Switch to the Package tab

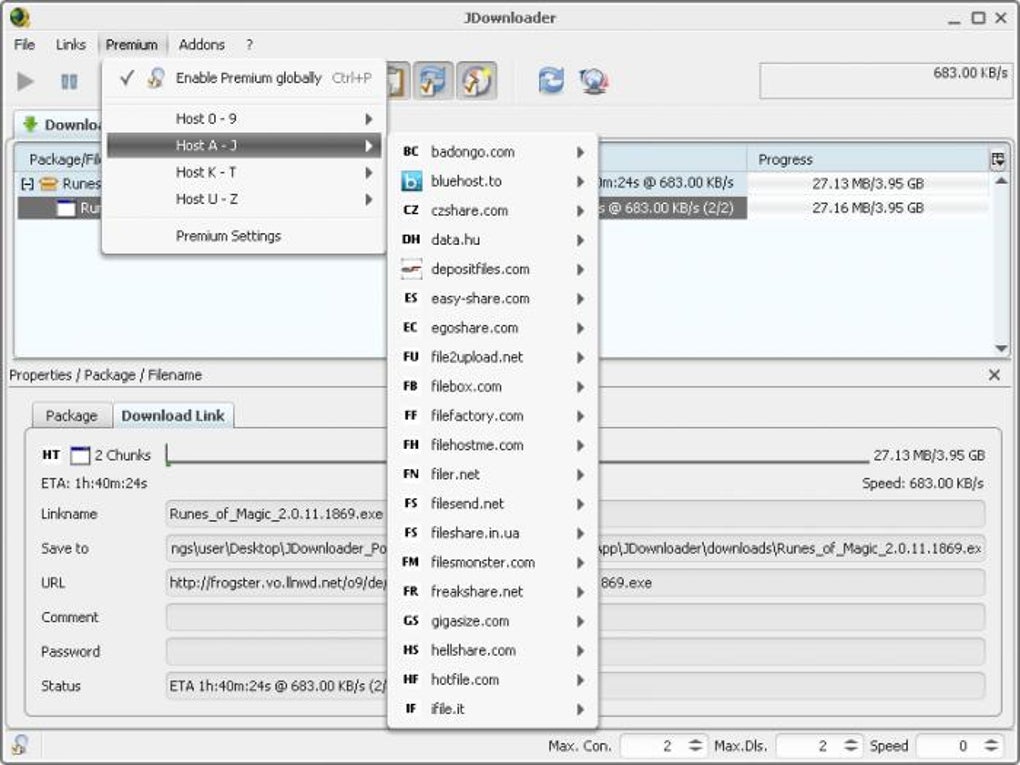(72, 416)
